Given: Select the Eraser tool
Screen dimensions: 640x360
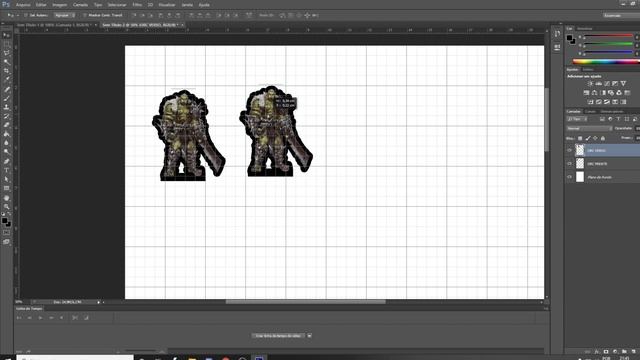Looking at the screenshot, I should click(7, 125).
